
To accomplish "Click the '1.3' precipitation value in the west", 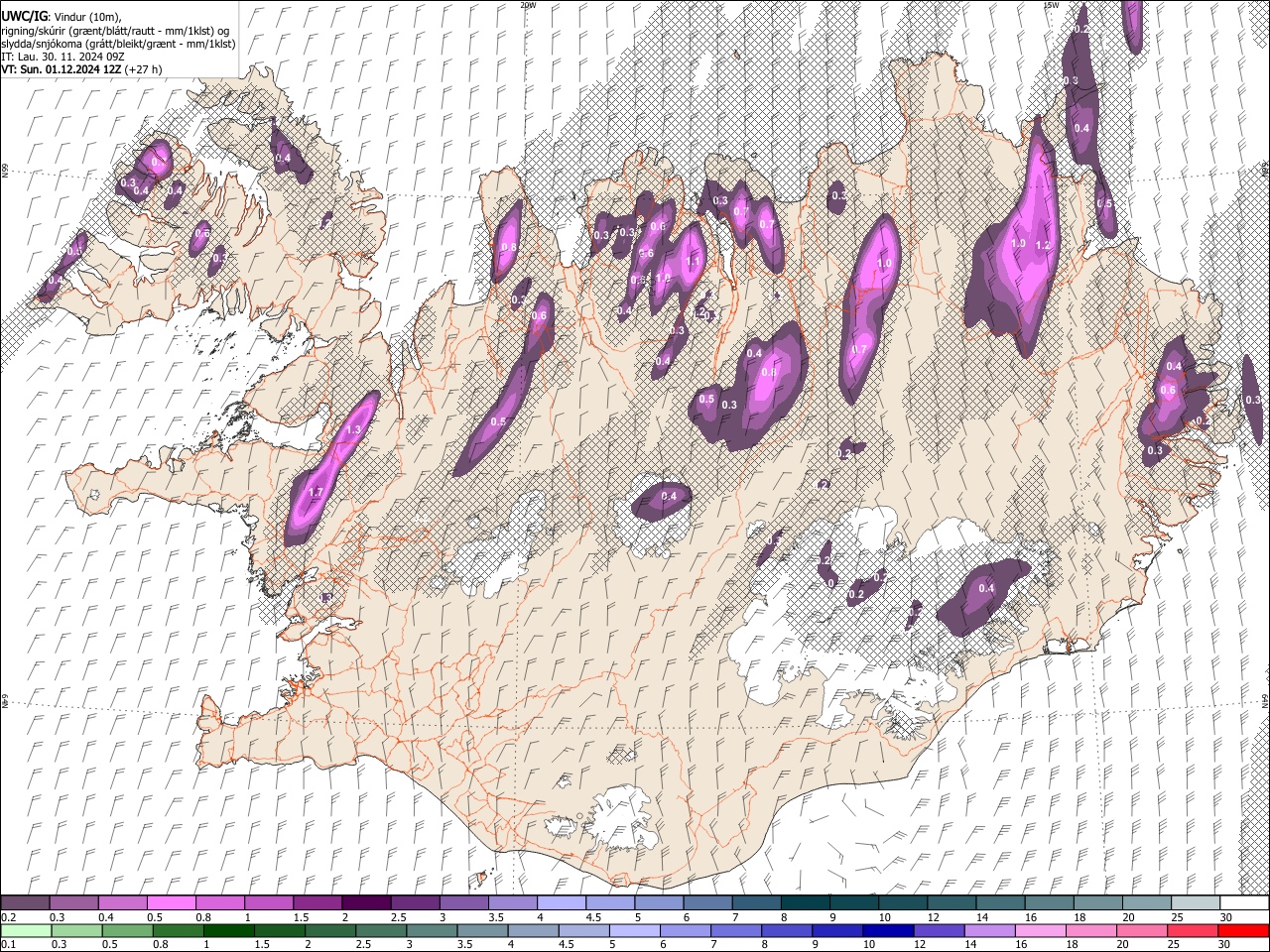I will (353, 429).
